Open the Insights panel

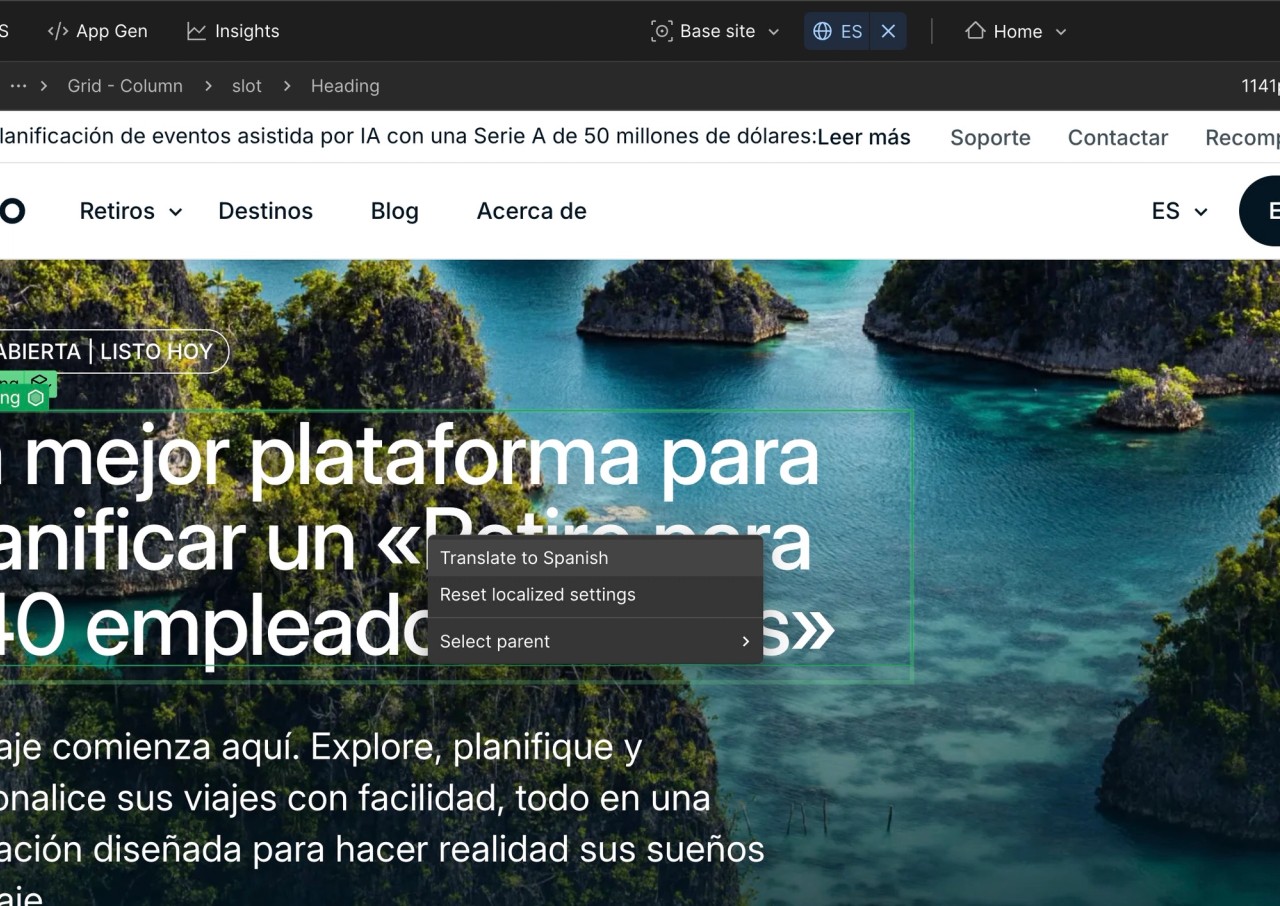[x=233, y=31]
